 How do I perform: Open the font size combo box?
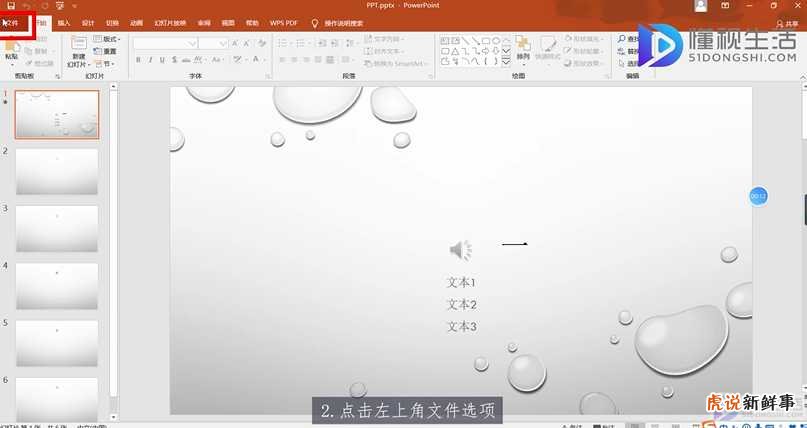213,44
